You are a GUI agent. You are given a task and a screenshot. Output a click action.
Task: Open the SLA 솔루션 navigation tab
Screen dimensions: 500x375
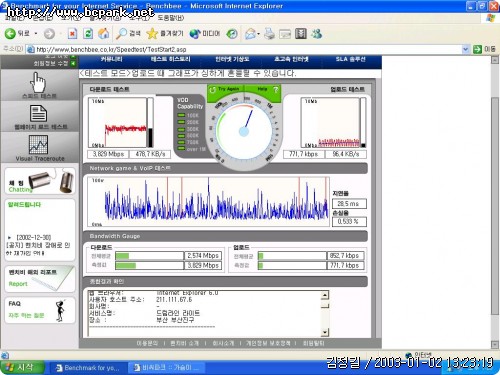(x=350, y=59)
